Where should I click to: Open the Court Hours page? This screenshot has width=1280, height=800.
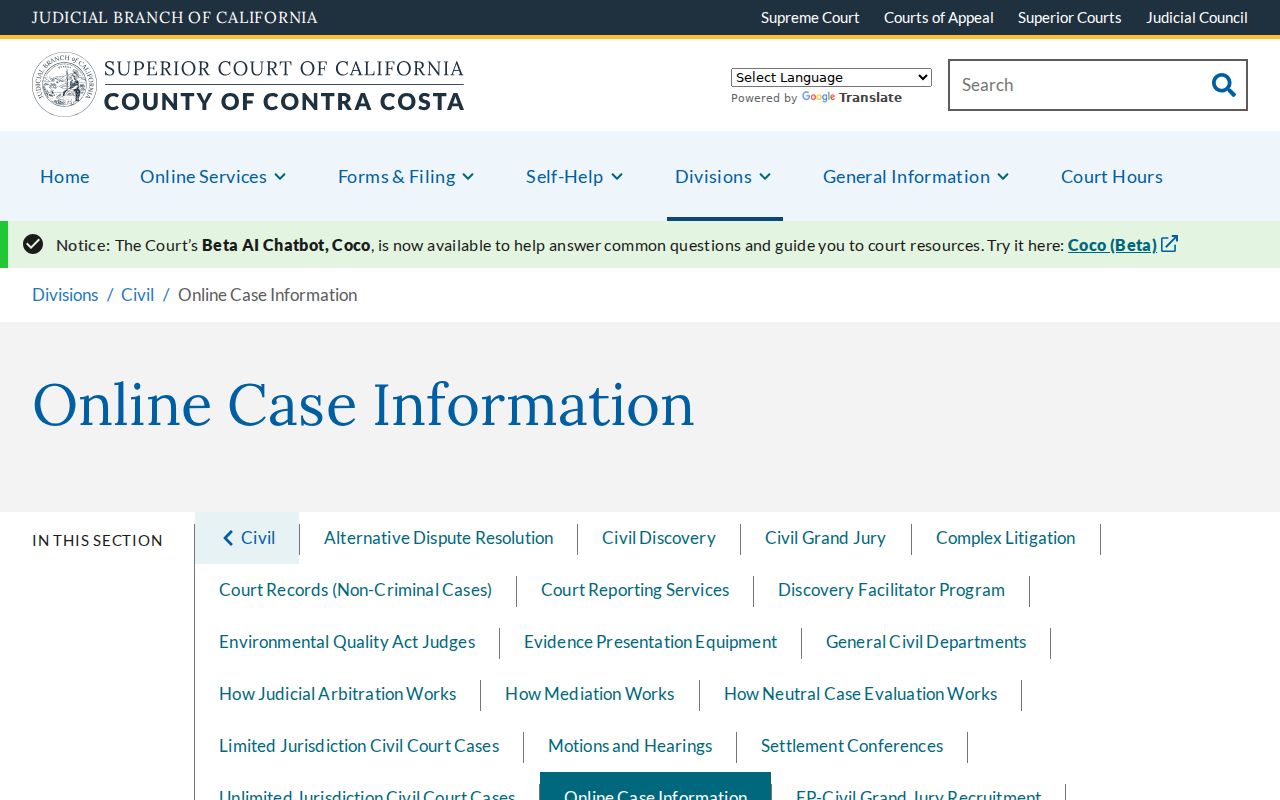point(1112,176)
